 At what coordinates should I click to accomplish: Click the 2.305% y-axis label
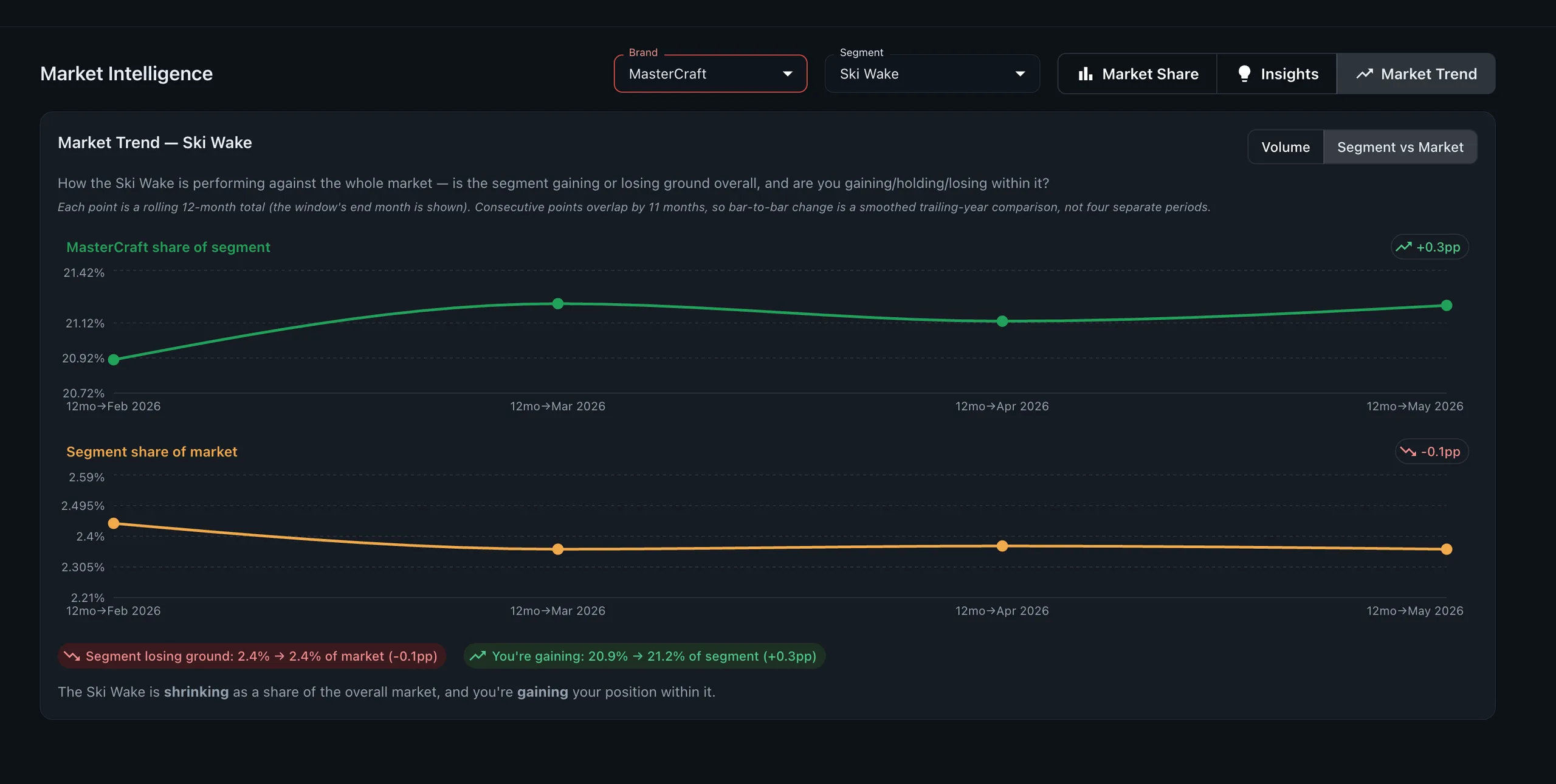click(x=83, y=567)
